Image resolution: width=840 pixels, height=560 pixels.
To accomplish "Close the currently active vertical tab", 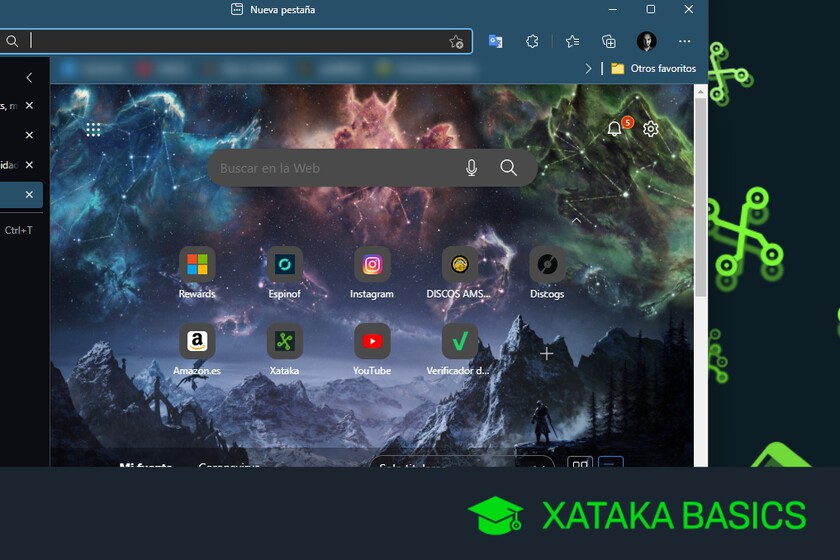I will click(x=29, y=195).
